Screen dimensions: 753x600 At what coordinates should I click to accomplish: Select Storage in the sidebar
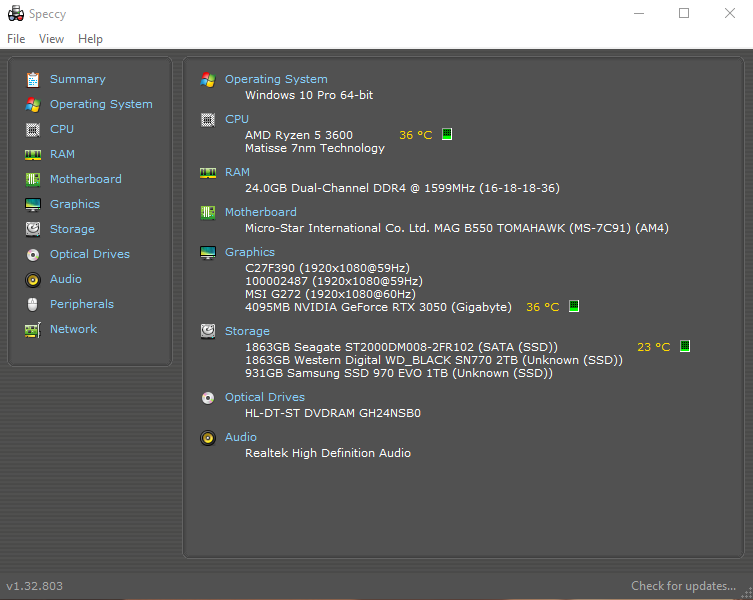pyautogui.click(x=73, y=229)
